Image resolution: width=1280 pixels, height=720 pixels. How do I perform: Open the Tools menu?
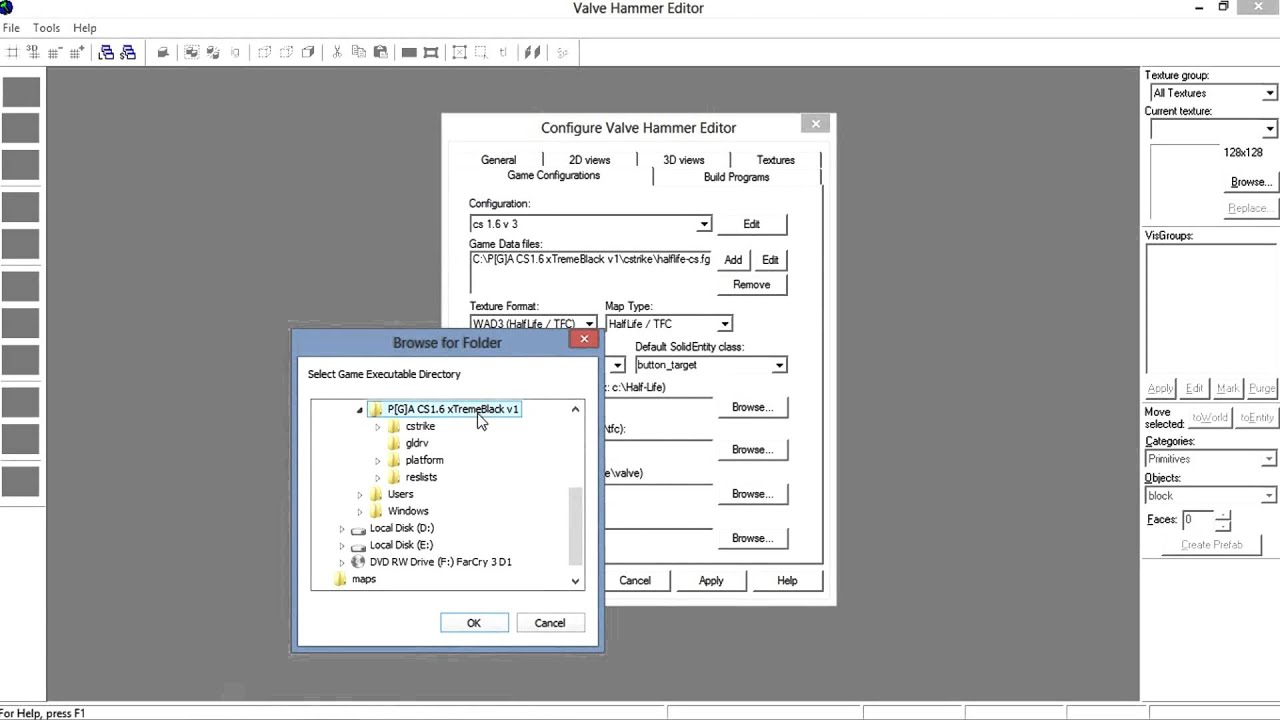coord(47,28)
